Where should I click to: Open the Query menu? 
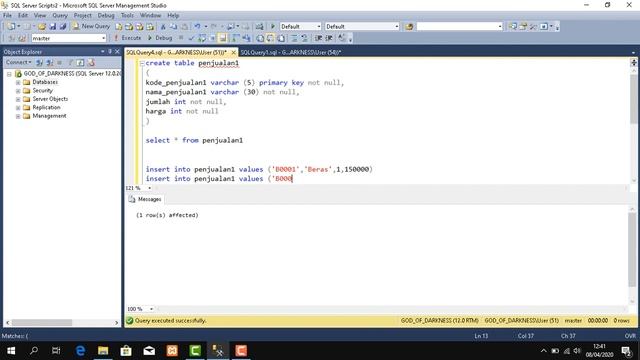pos(60,16)
